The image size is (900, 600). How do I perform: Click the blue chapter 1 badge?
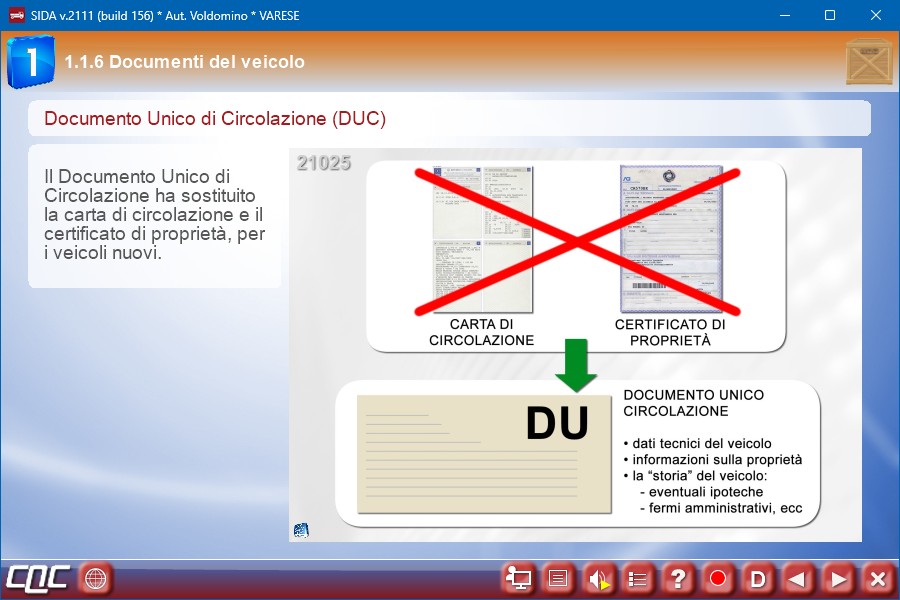pos(30,62)
